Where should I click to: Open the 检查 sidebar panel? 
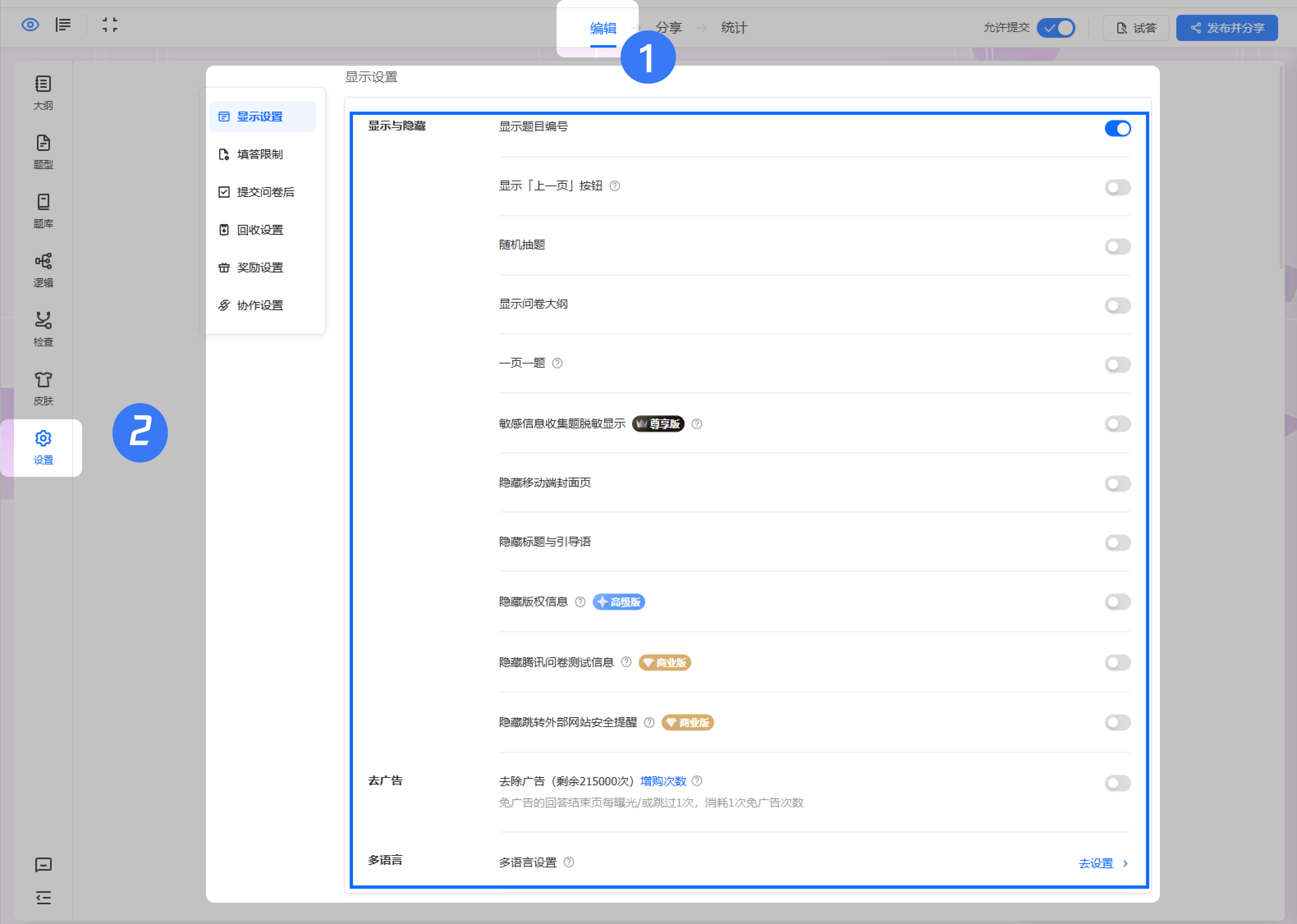[43, 330]
